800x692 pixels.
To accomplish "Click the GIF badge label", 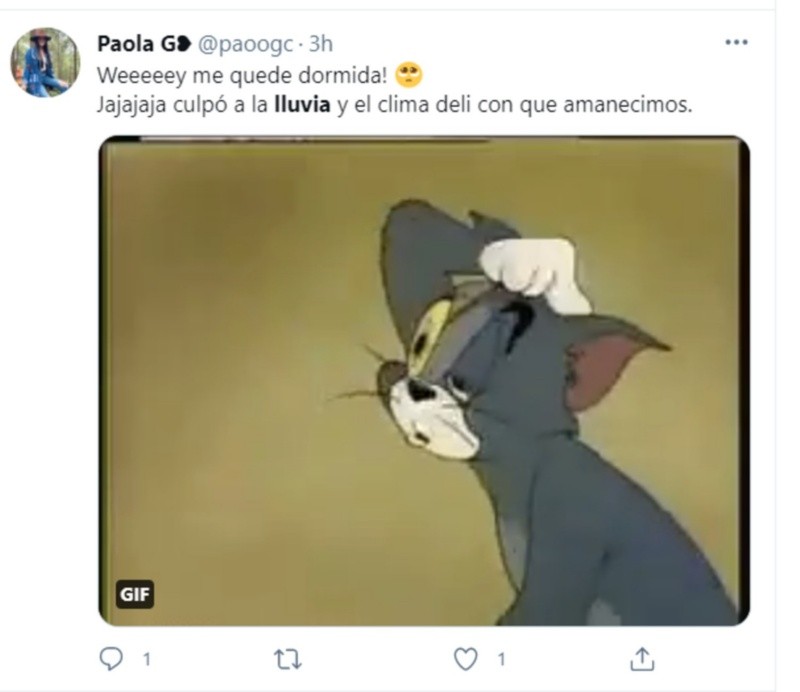I will 135,594.
